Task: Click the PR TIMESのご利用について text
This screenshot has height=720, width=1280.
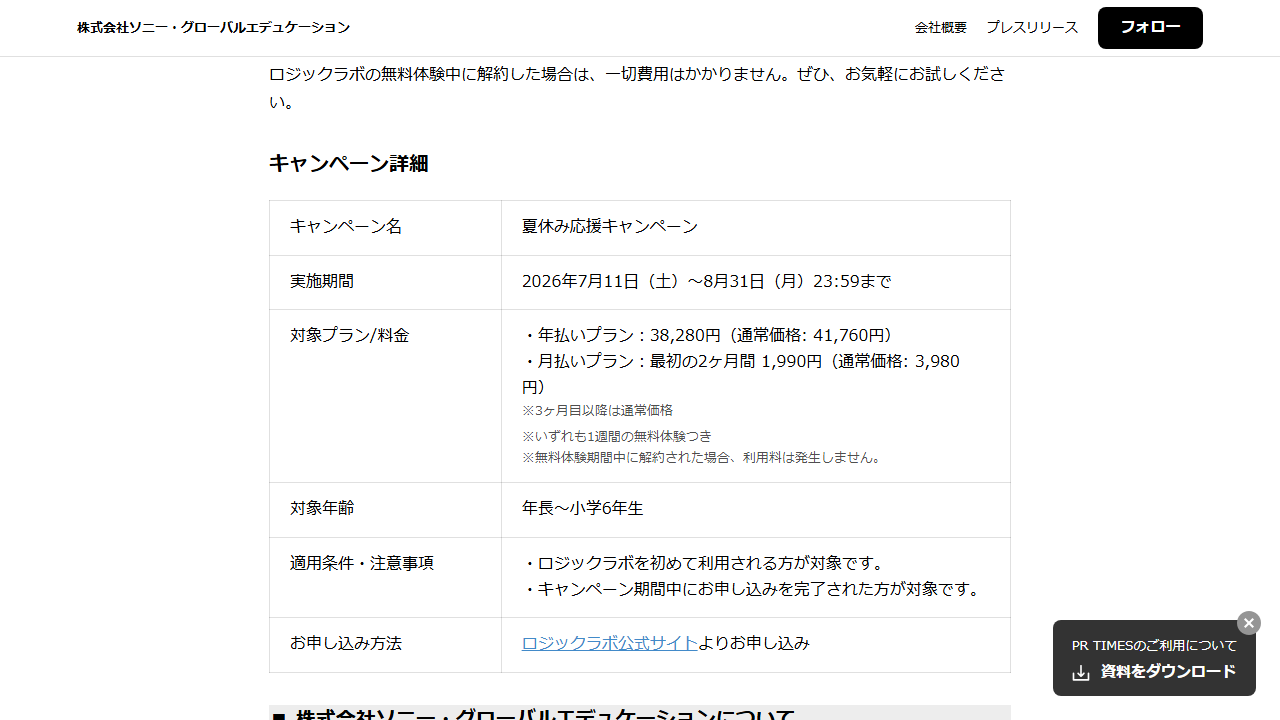Action: click(x=1154, y=646)
